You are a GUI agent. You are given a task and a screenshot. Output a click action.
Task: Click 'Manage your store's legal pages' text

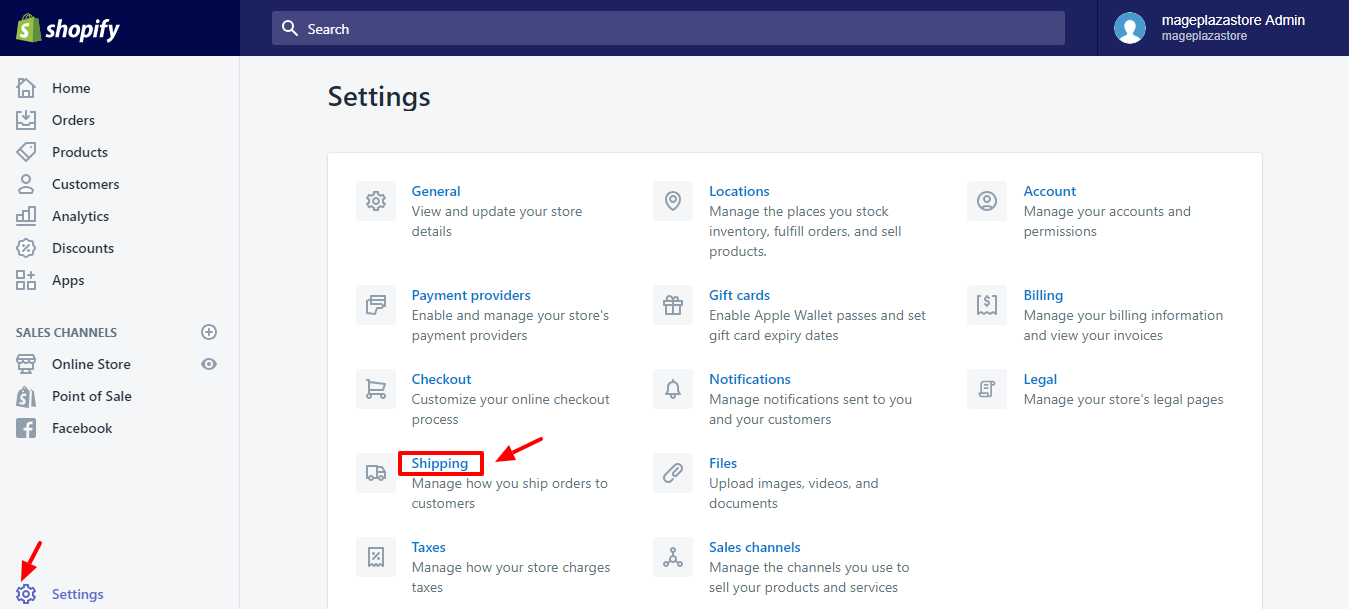1124,399
